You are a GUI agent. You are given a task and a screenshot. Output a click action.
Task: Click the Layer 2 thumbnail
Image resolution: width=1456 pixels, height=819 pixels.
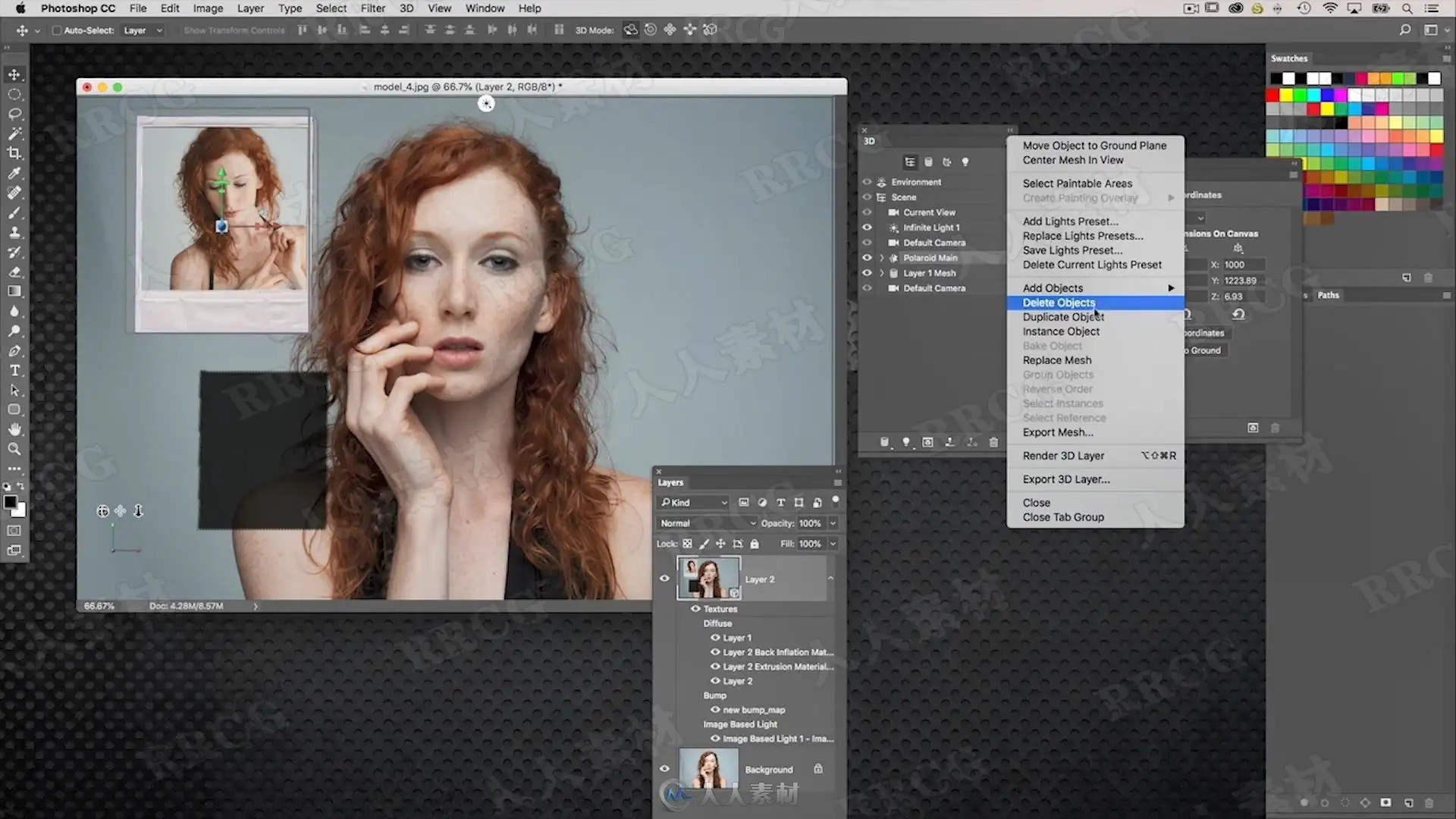tap(708, 578)
